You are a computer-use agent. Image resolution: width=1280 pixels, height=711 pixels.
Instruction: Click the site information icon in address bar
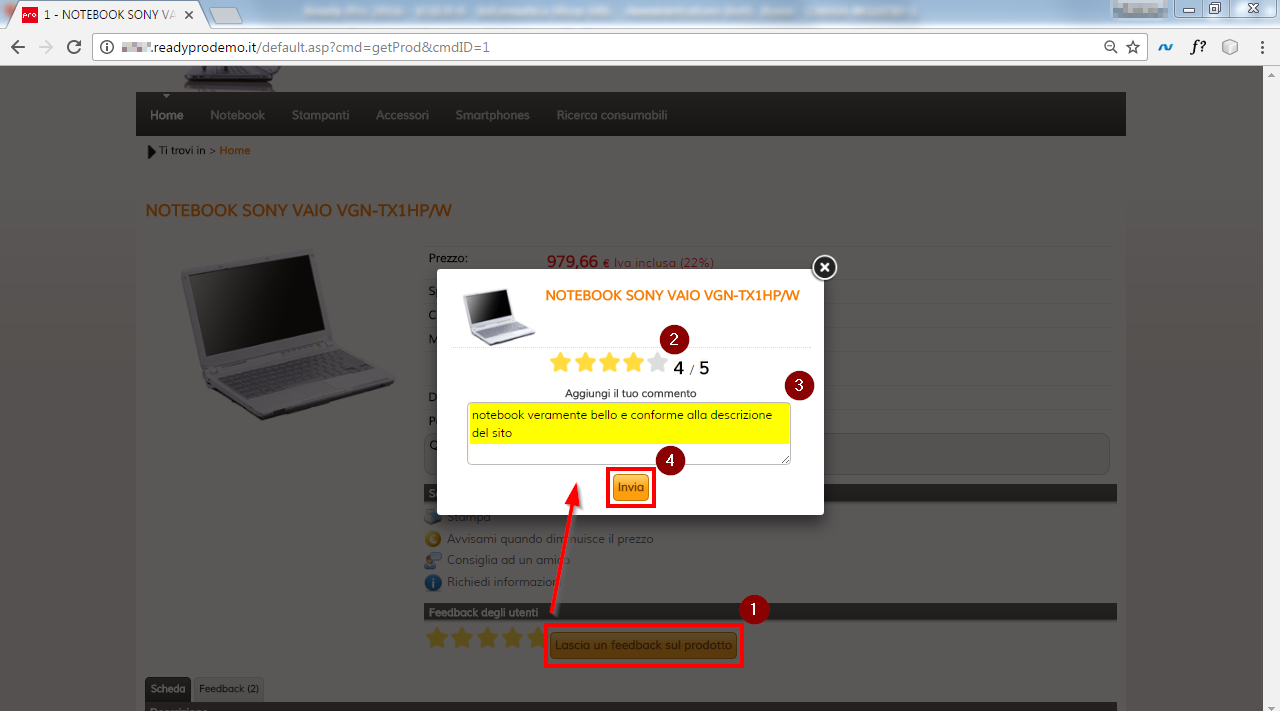pos(107,47)
